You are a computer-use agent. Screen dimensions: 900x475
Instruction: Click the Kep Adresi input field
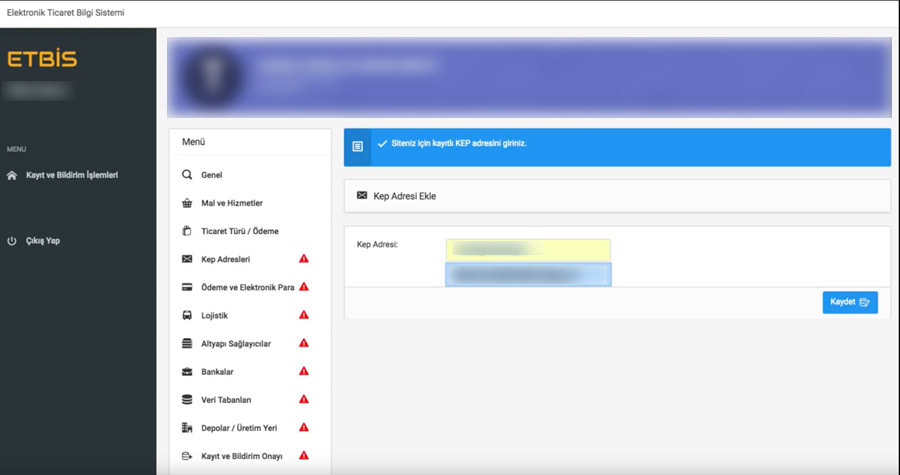[528, 250]
